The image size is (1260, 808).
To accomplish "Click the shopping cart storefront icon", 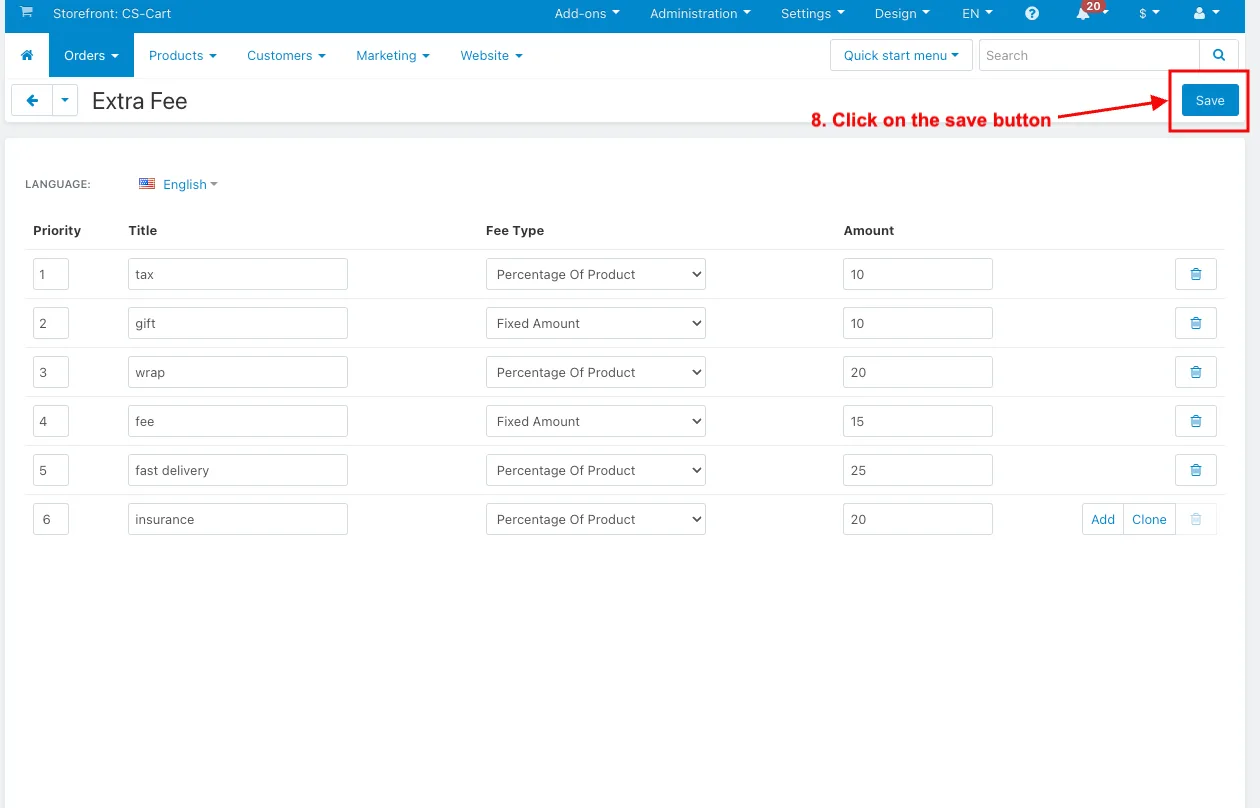I will pyautogui.click(x=27, y=13).
